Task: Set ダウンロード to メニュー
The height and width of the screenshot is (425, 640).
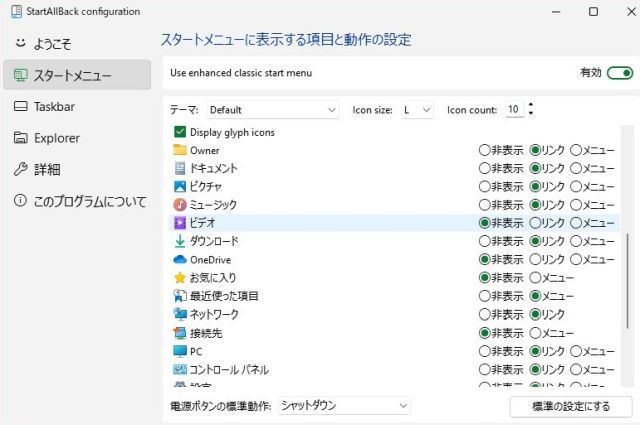Action: point(576,241)
